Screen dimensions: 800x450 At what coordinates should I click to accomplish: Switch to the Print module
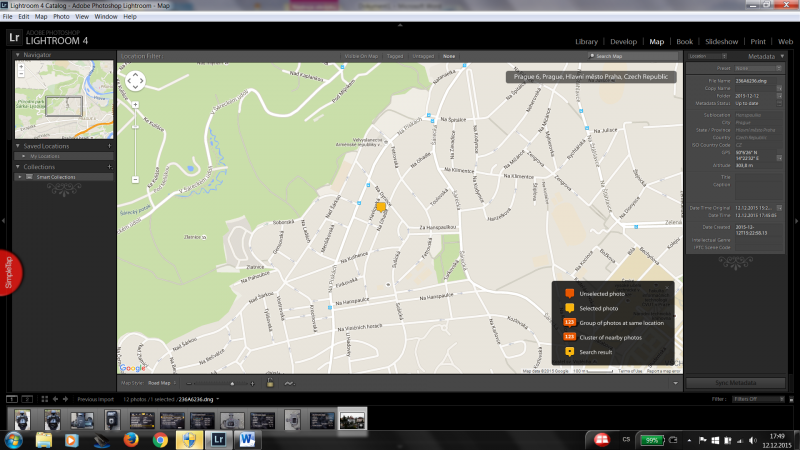[x=758, y=42]
